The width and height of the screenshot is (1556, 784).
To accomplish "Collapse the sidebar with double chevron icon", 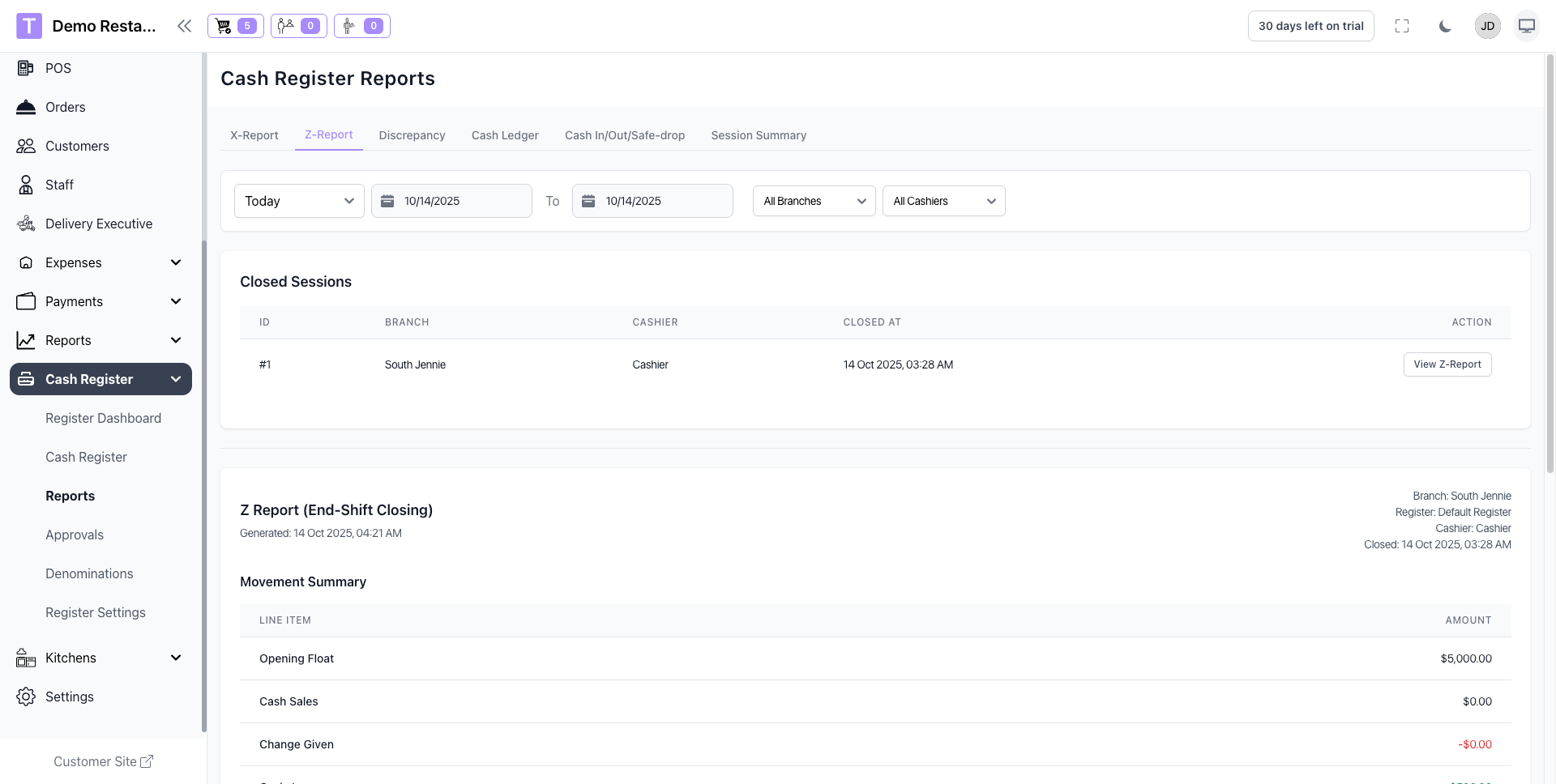I will click(x=185, y=26).
